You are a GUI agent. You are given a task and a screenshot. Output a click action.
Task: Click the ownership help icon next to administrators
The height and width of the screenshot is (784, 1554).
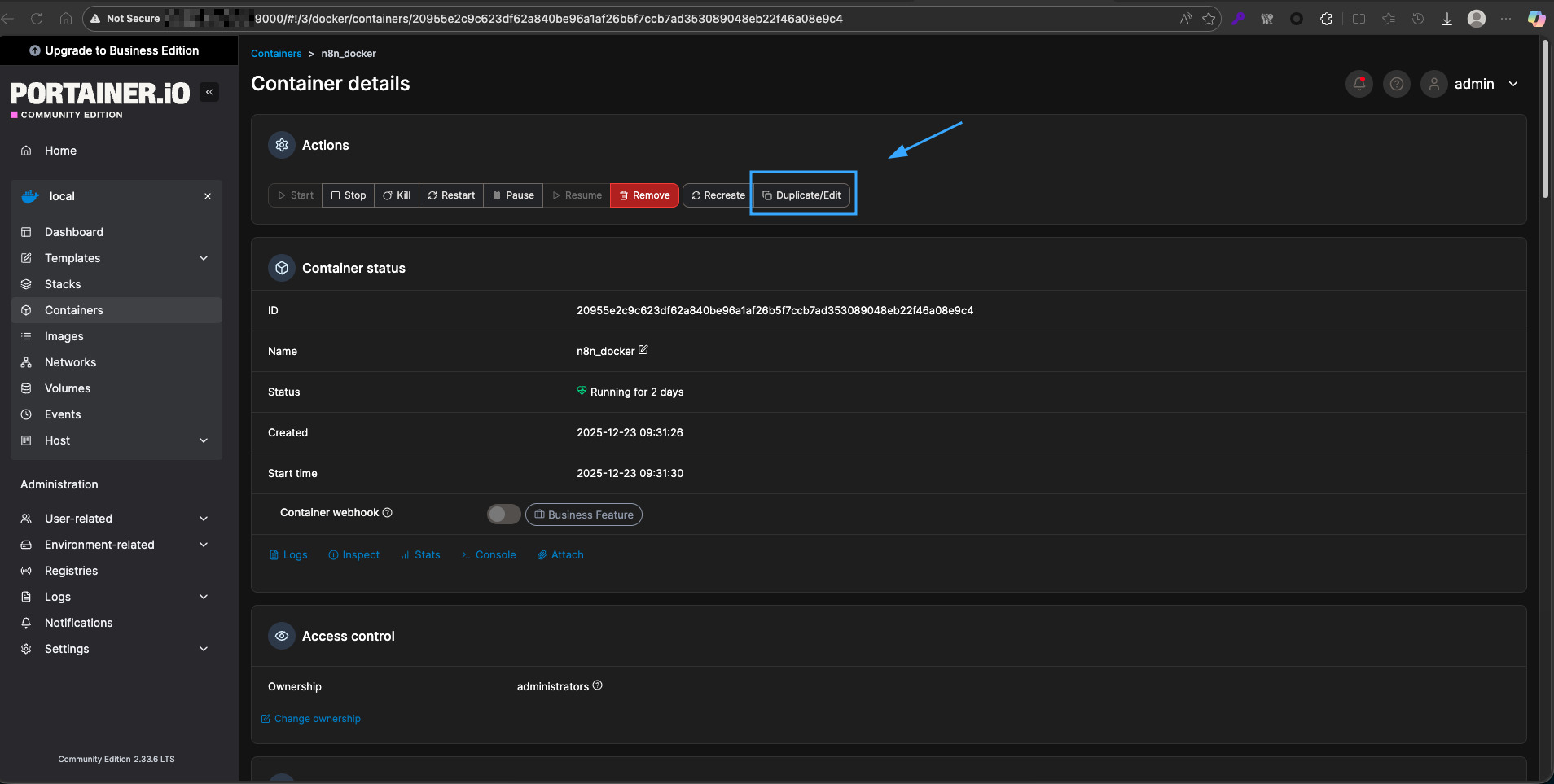click(598, 685)
